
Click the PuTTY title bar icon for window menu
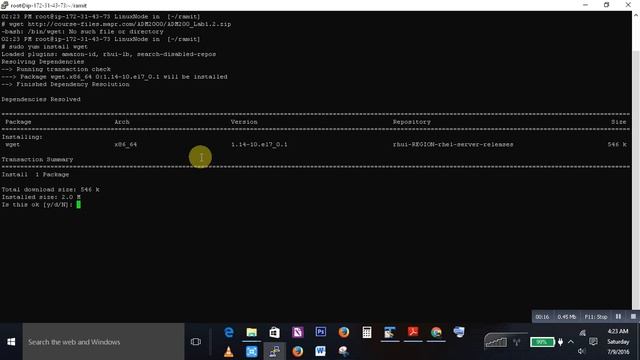pos(4,5)
